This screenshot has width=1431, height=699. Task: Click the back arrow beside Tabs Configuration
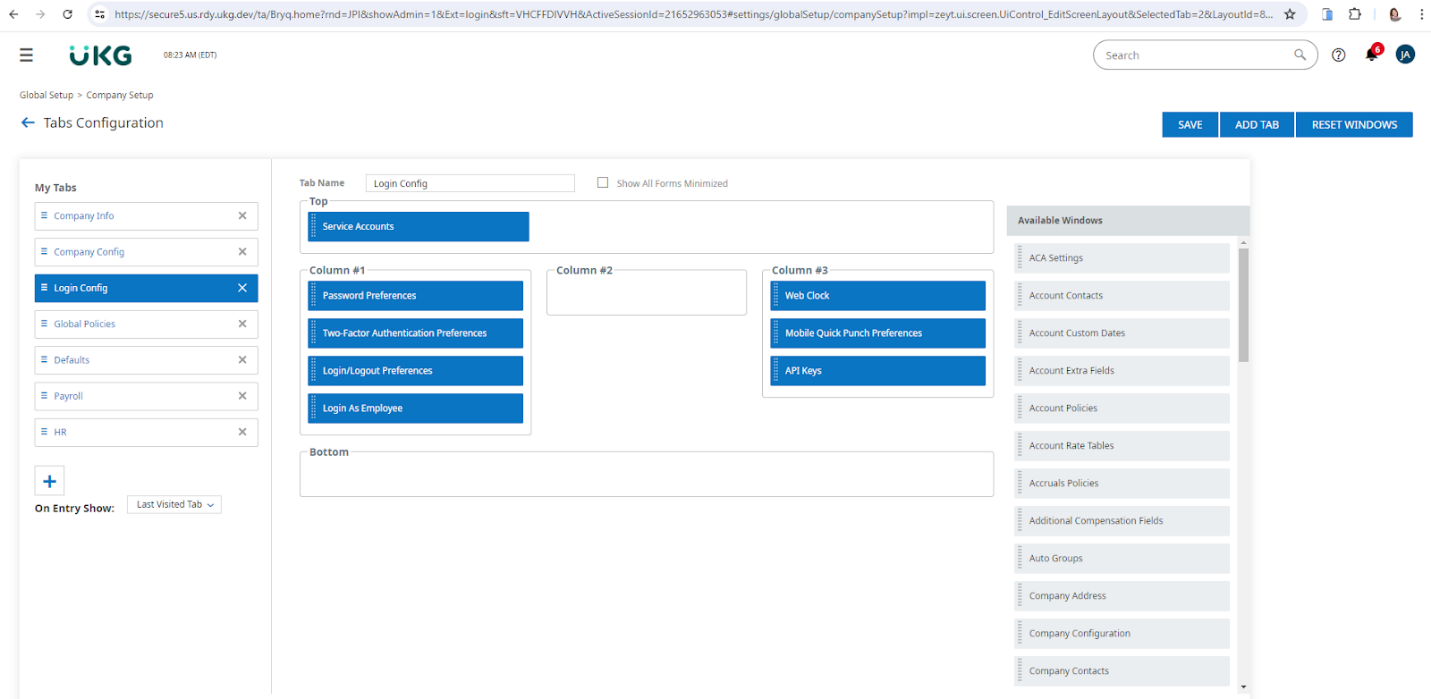point(28,123)
